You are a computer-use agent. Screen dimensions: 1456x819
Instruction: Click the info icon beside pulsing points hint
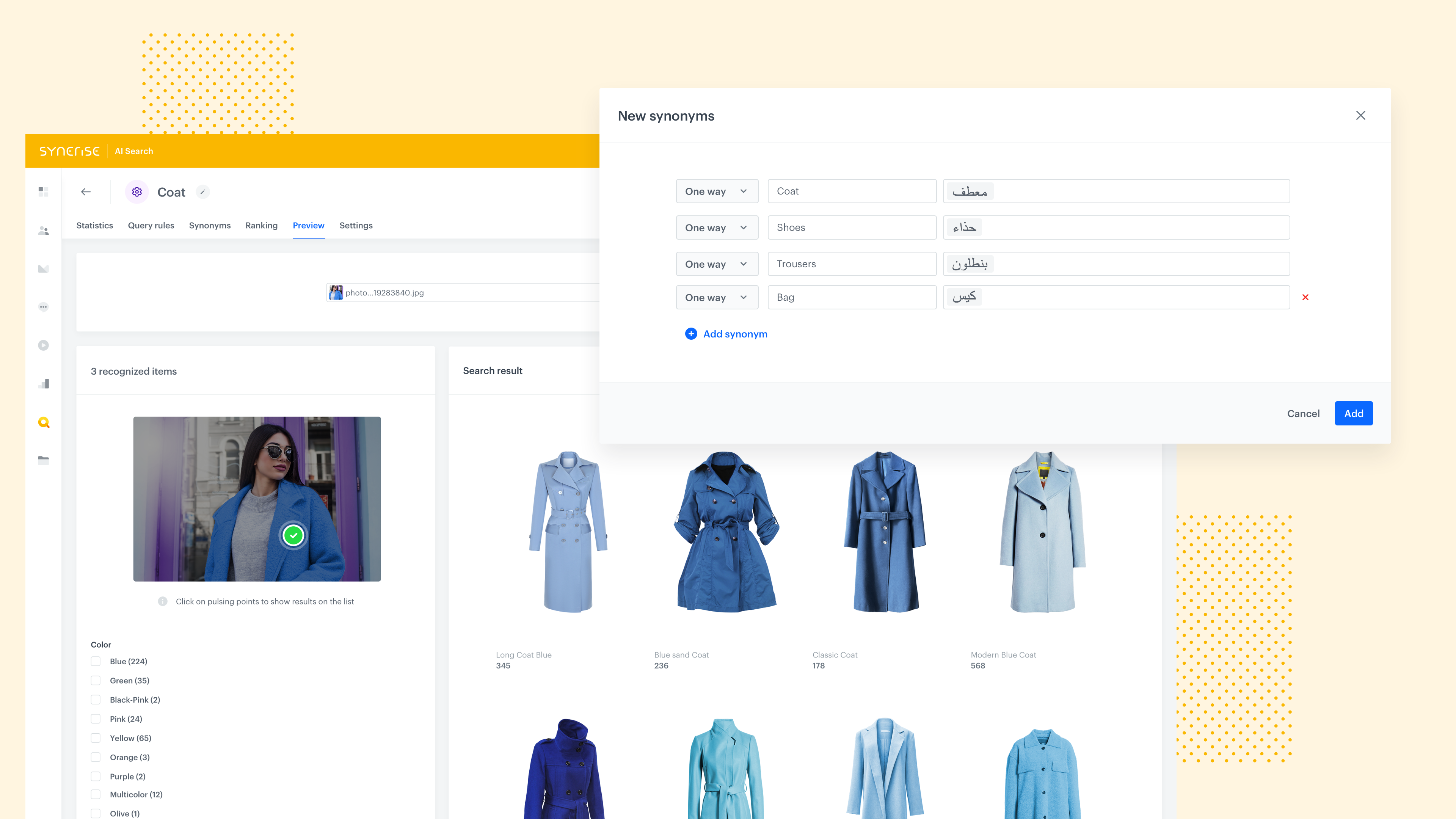point(163,601)
